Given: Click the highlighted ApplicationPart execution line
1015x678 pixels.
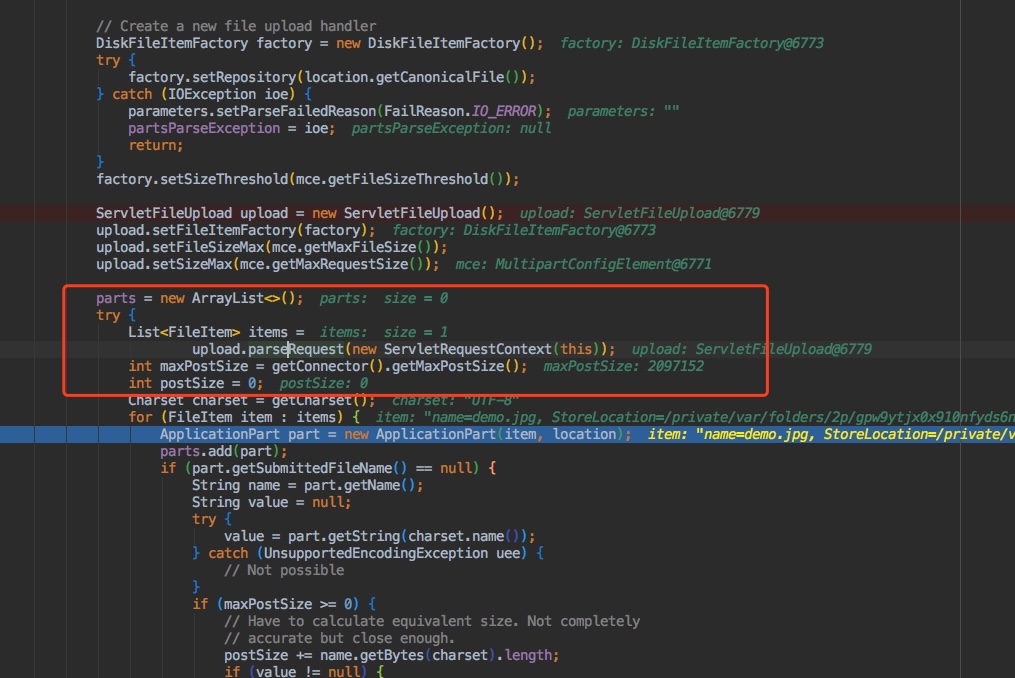Looking at the screenshot, I should pyautogui.click(x=390, y=434).
